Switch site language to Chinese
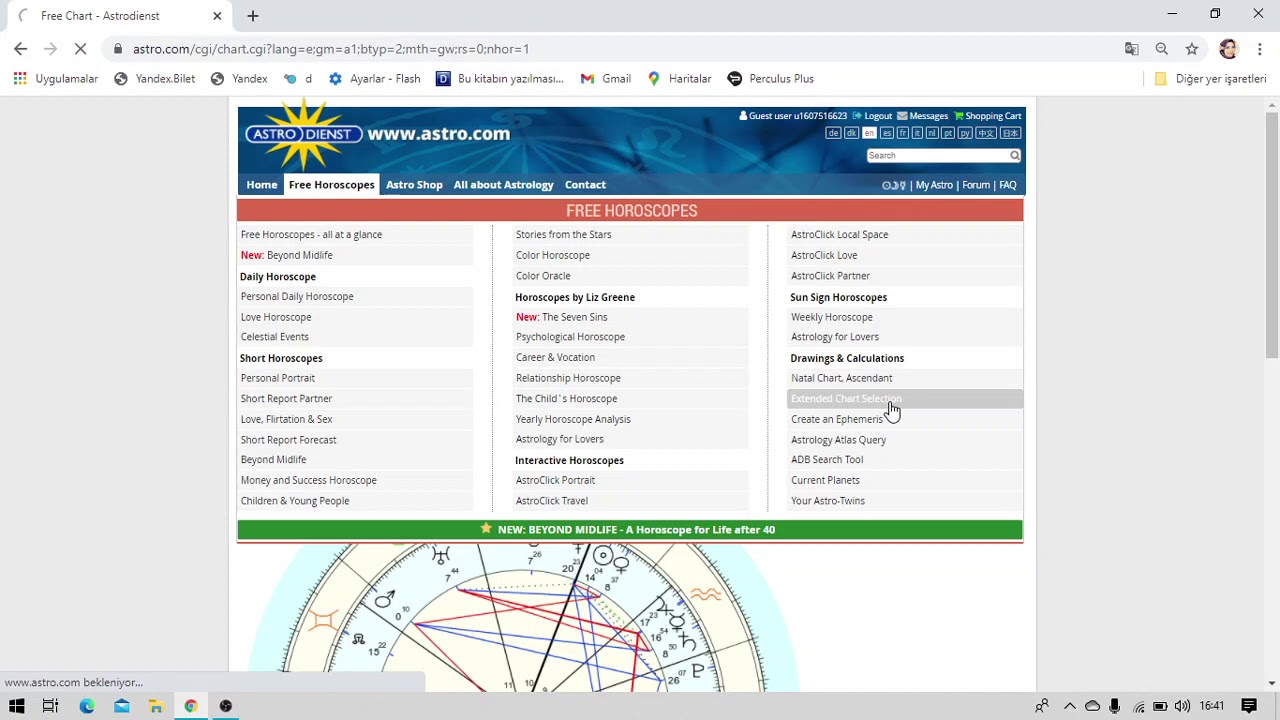 pos(986,133)
